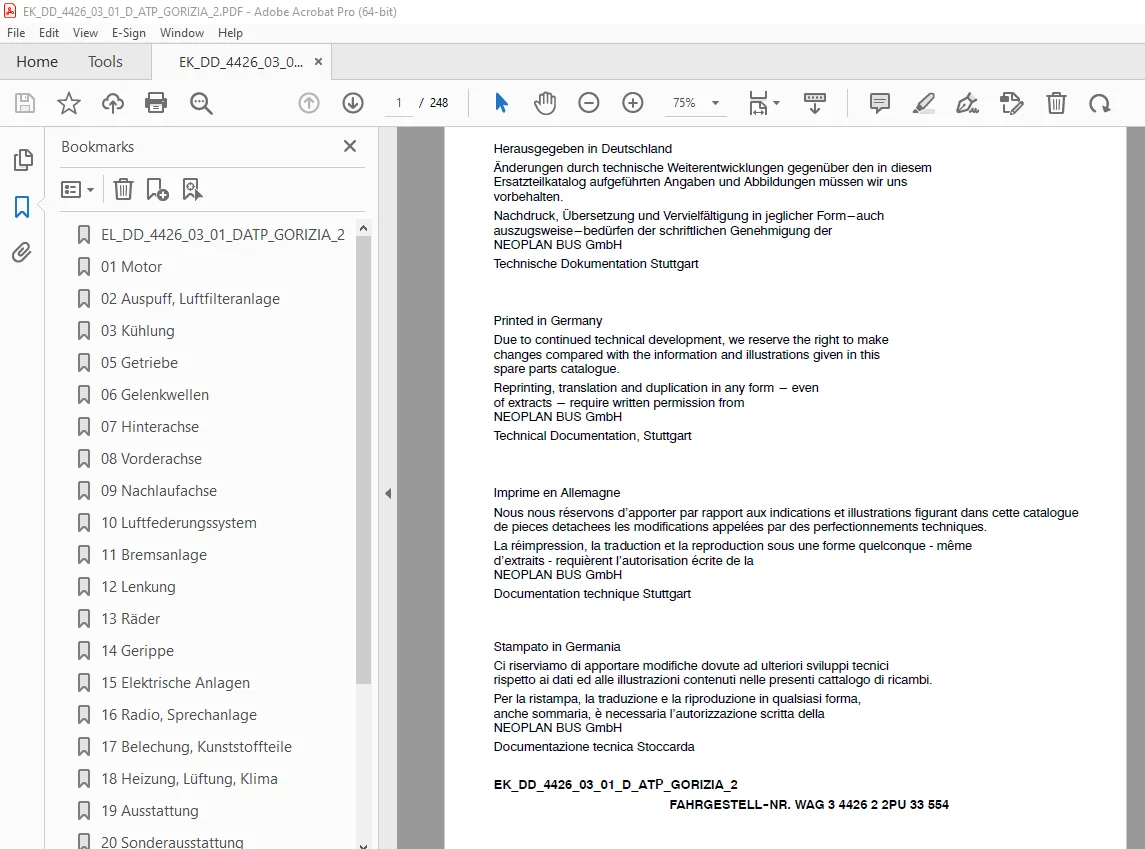Select the Highlight text pen tool

[x=924, y=103]
